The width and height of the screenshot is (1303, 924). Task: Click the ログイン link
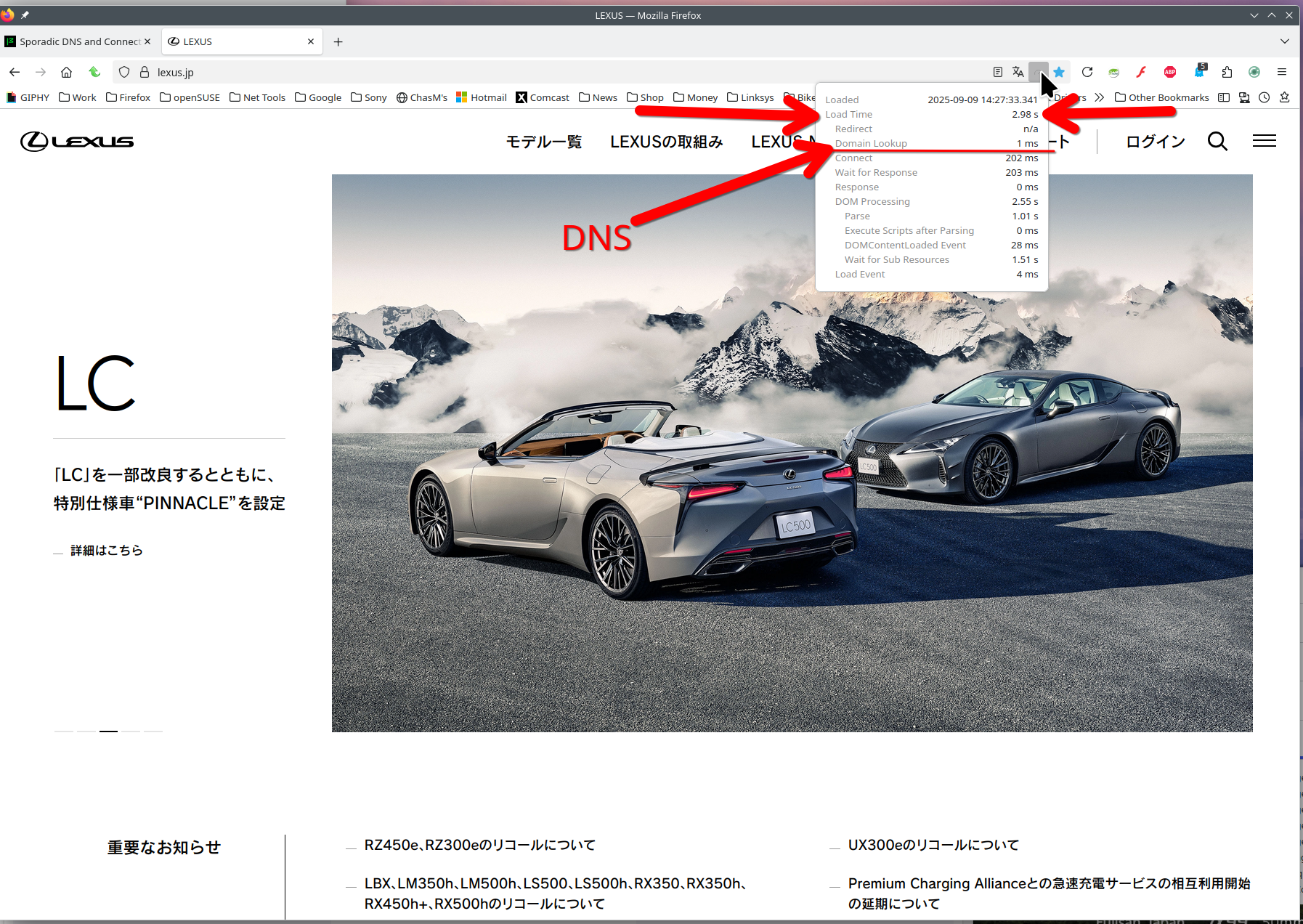pyautogui.click(x=1156, y=142)
